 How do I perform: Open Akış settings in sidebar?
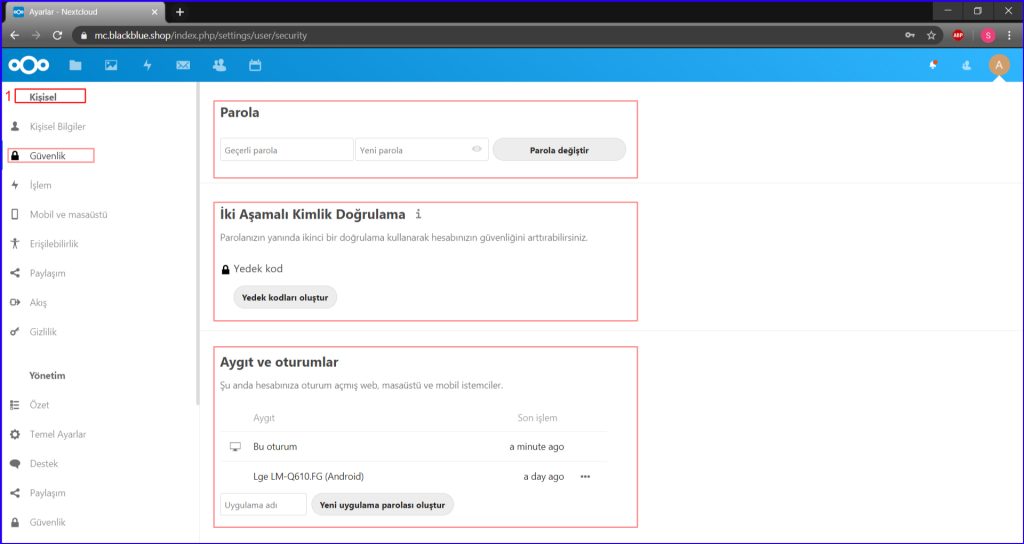tap(39, 302)
